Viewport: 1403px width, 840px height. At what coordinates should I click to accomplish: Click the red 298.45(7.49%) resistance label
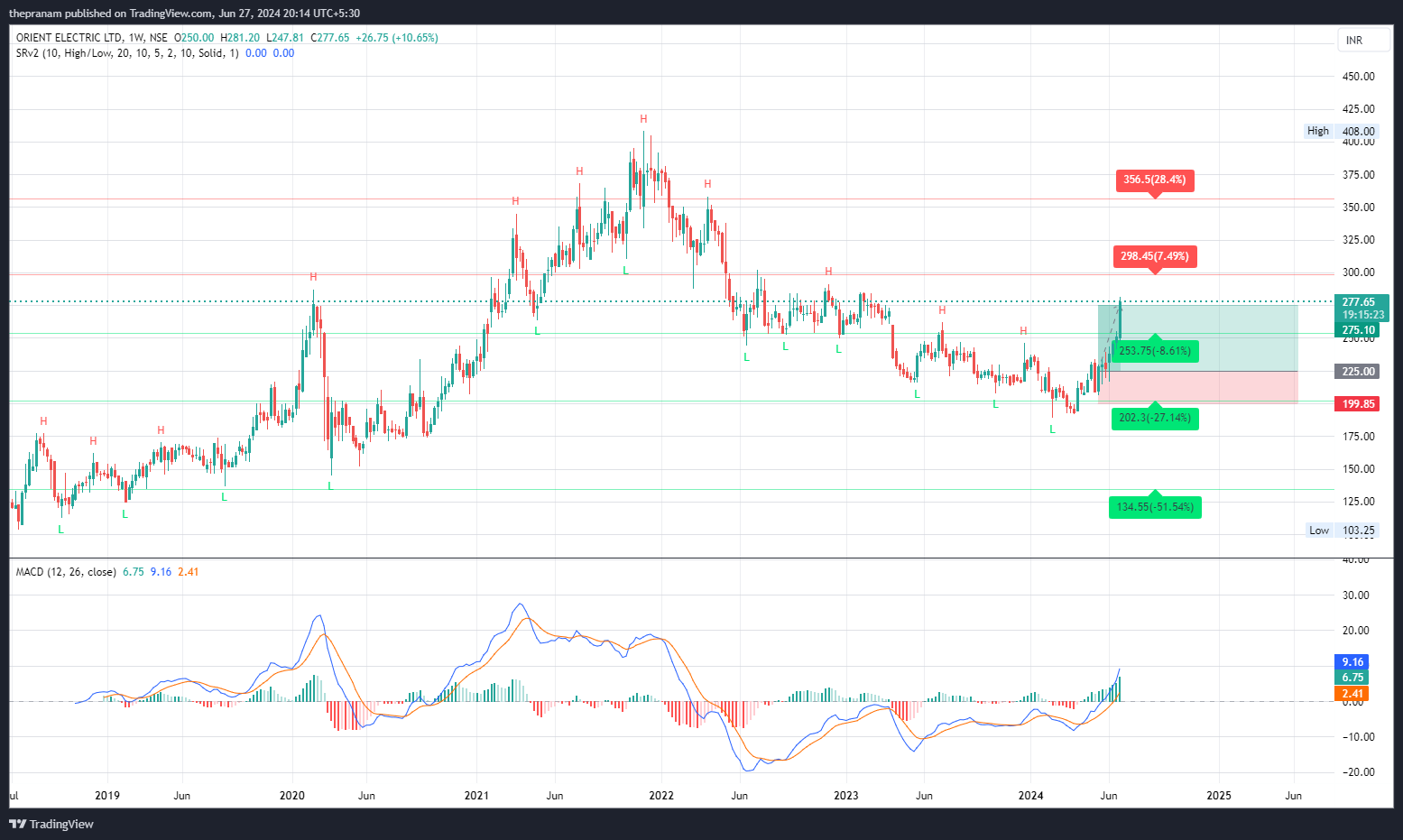click(x=1155, y=257)
